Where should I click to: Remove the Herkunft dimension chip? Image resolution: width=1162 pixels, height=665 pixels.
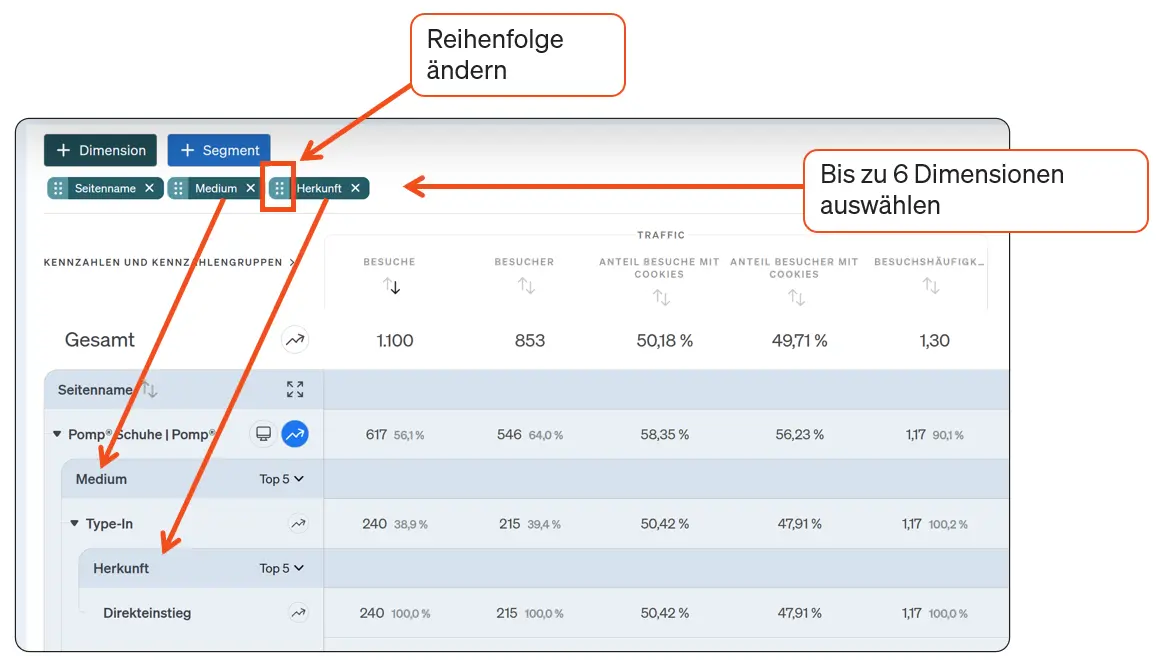click(x=356, y=188)
